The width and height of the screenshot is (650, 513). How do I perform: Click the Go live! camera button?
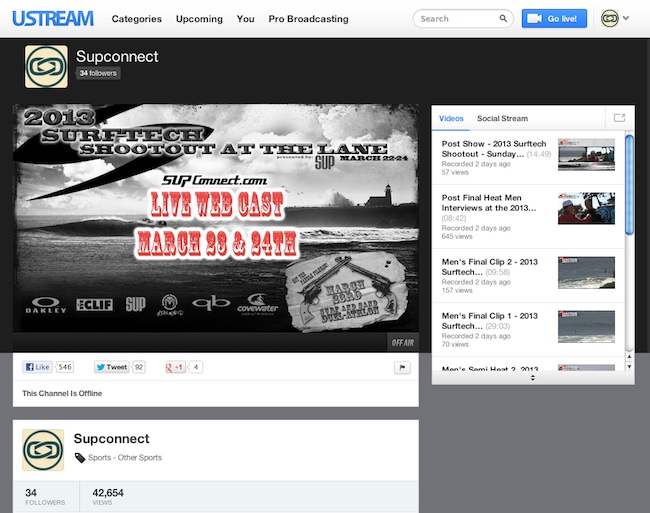coord(554,19)
